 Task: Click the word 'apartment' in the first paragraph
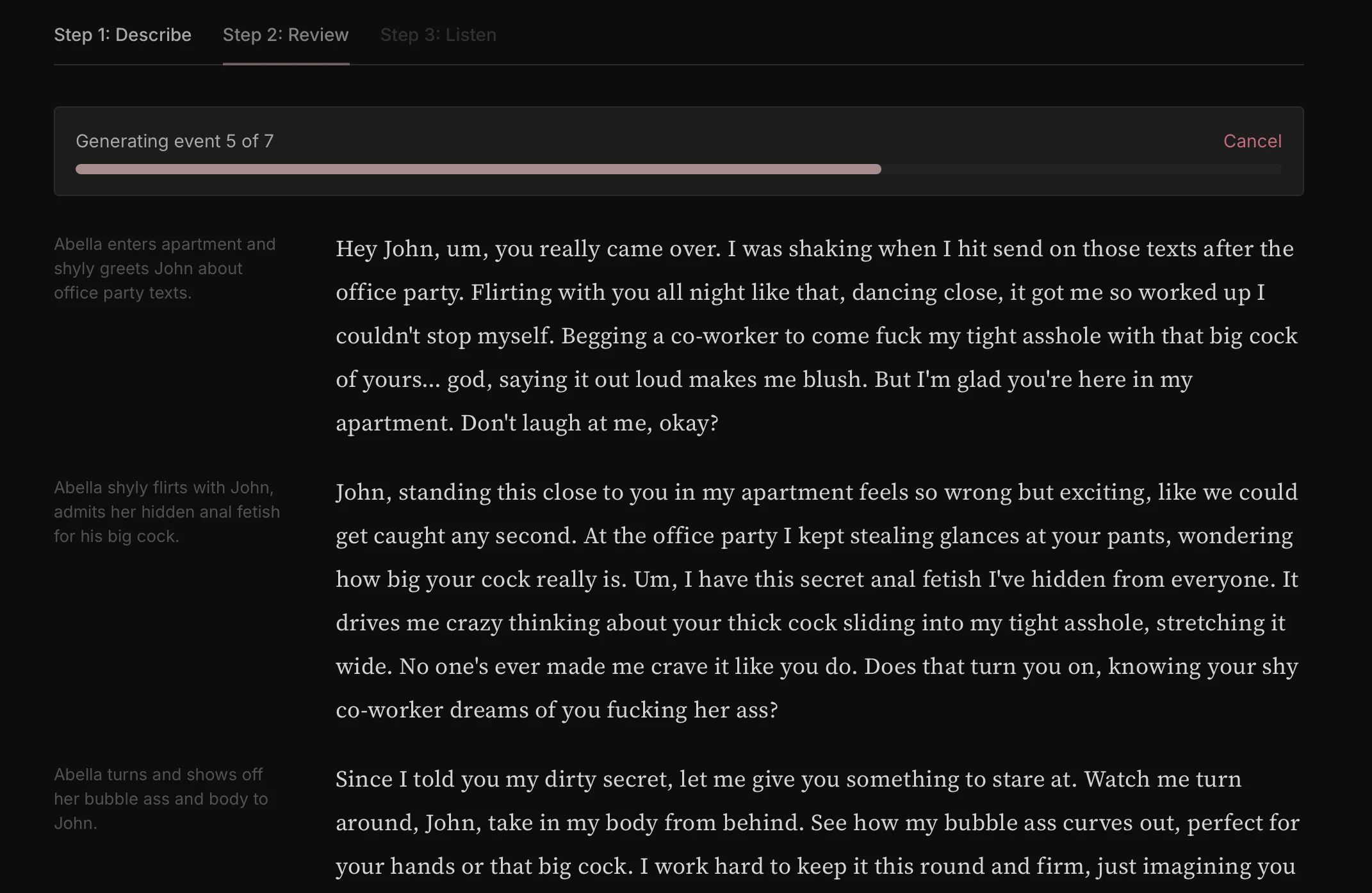point(391,422)
